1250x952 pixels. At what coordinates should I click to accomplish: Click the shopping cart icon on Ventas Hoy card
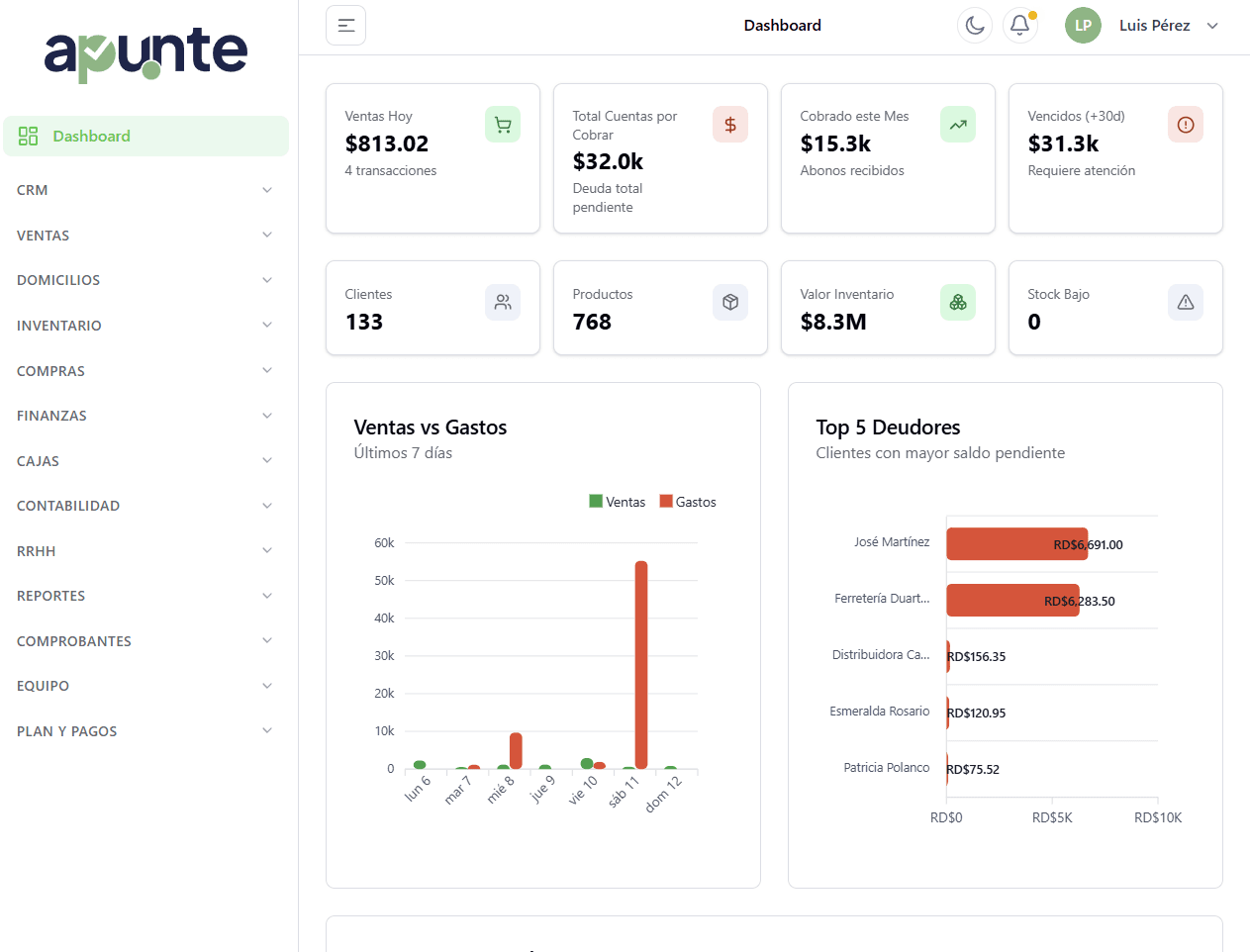[x=502, y=124]
